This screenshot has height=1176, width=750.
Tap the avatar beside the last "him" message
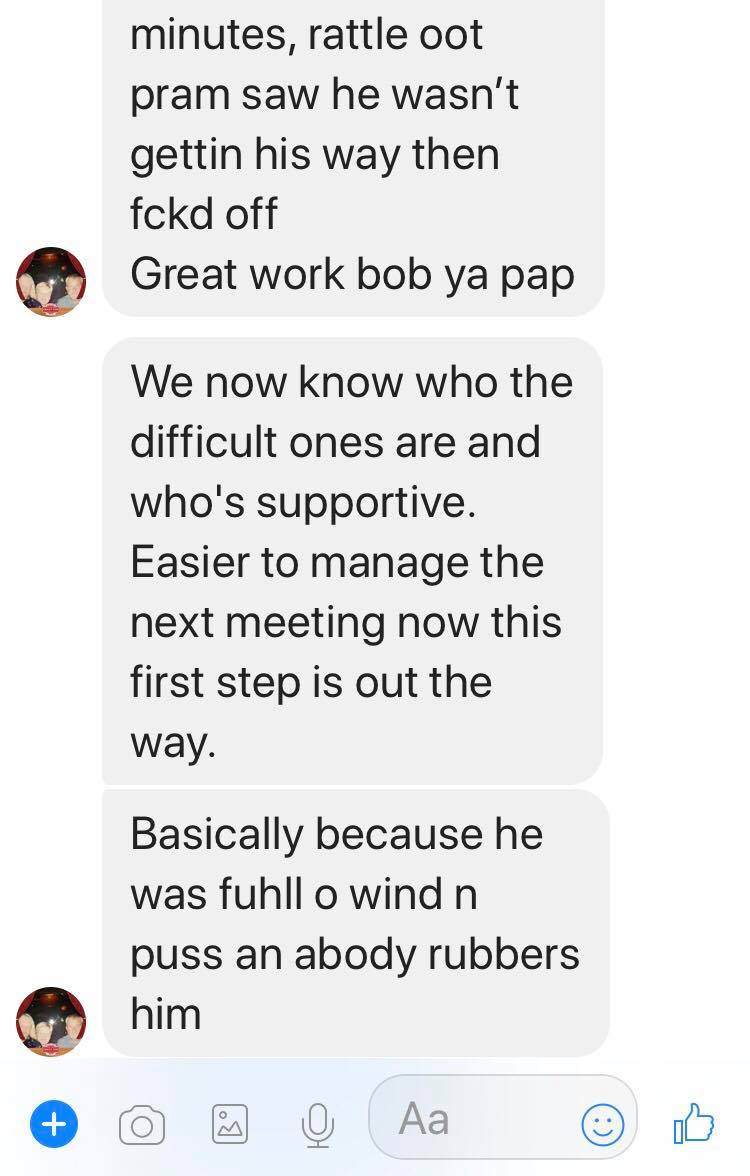(x=51, y=1022)
